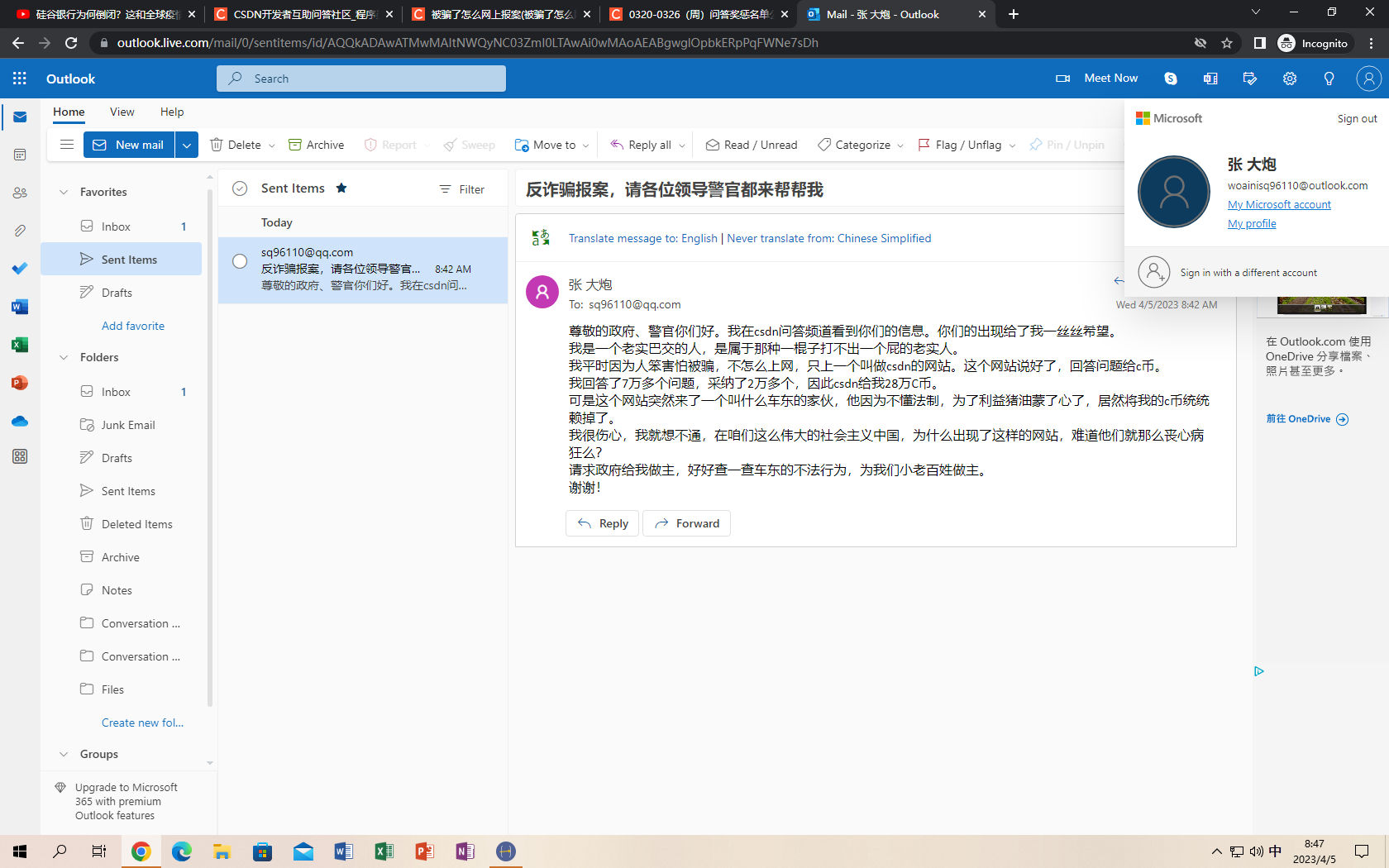The width and height of the screenshot is (1389, 868).
Task: Click Never translate from Chinese Simplified
Action: (x=829, y=238)
